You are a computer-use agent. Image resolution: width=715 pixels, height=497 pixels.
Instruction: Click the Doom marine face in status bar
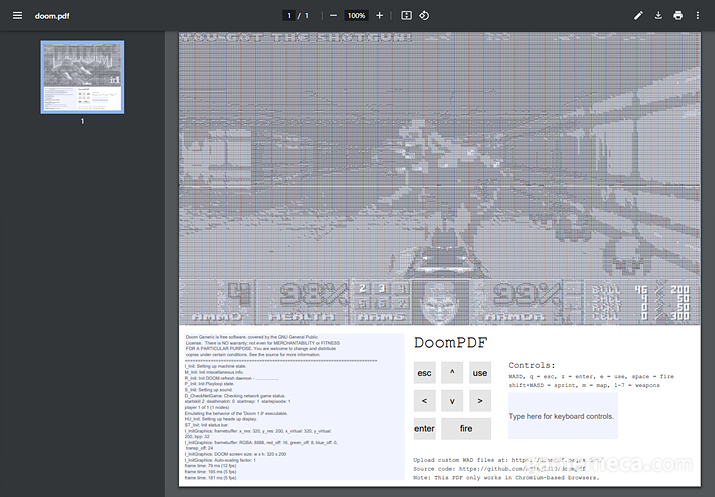pyautogui.click(x=441, y=302)
